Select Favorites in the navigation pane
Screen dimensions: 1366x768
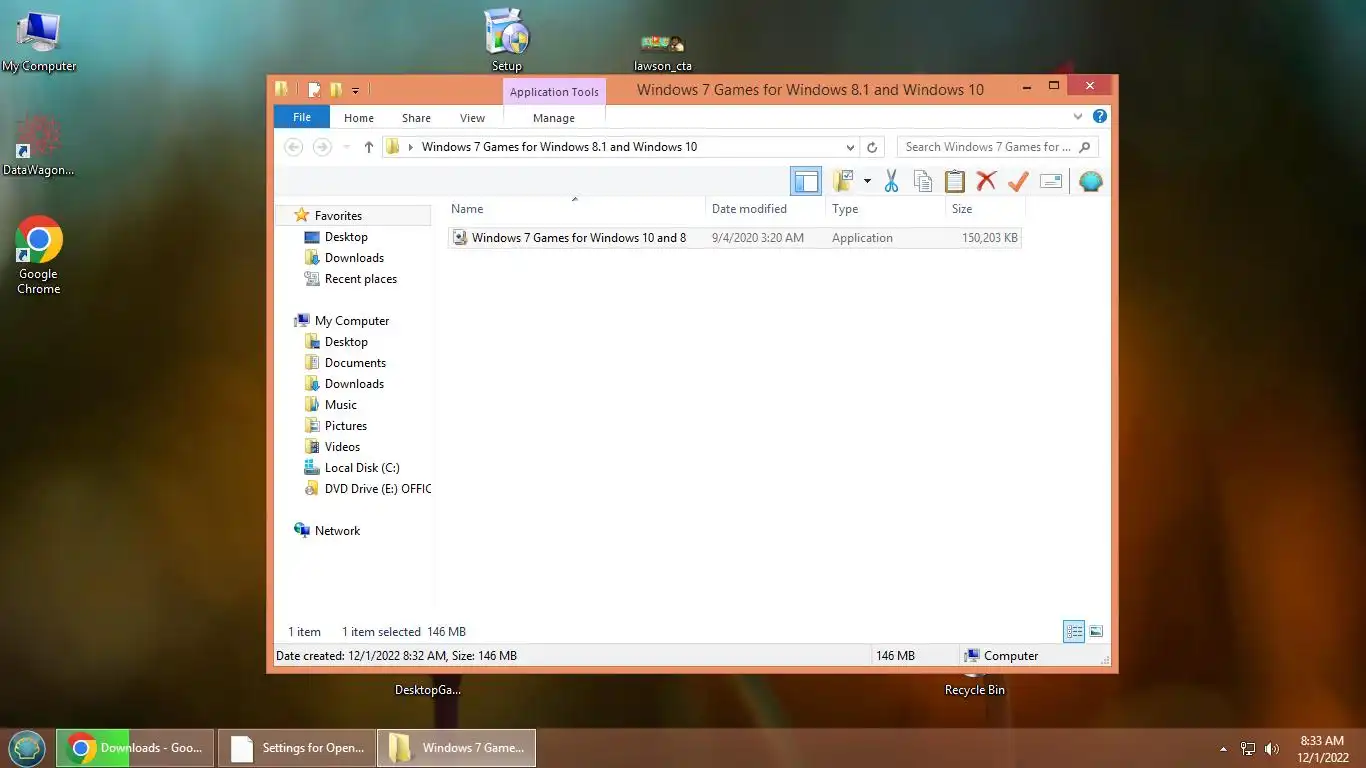pyautogui.click(x=338, y=216)
